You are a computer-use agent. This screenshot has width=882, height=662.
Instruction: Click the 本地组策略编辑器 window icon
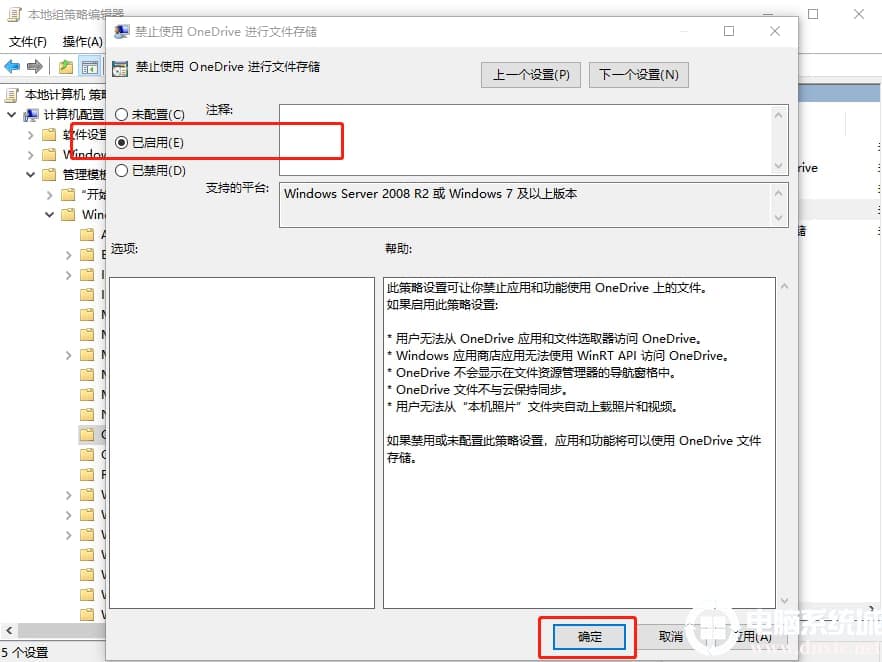pyautogui.click(x=14, y=14)
